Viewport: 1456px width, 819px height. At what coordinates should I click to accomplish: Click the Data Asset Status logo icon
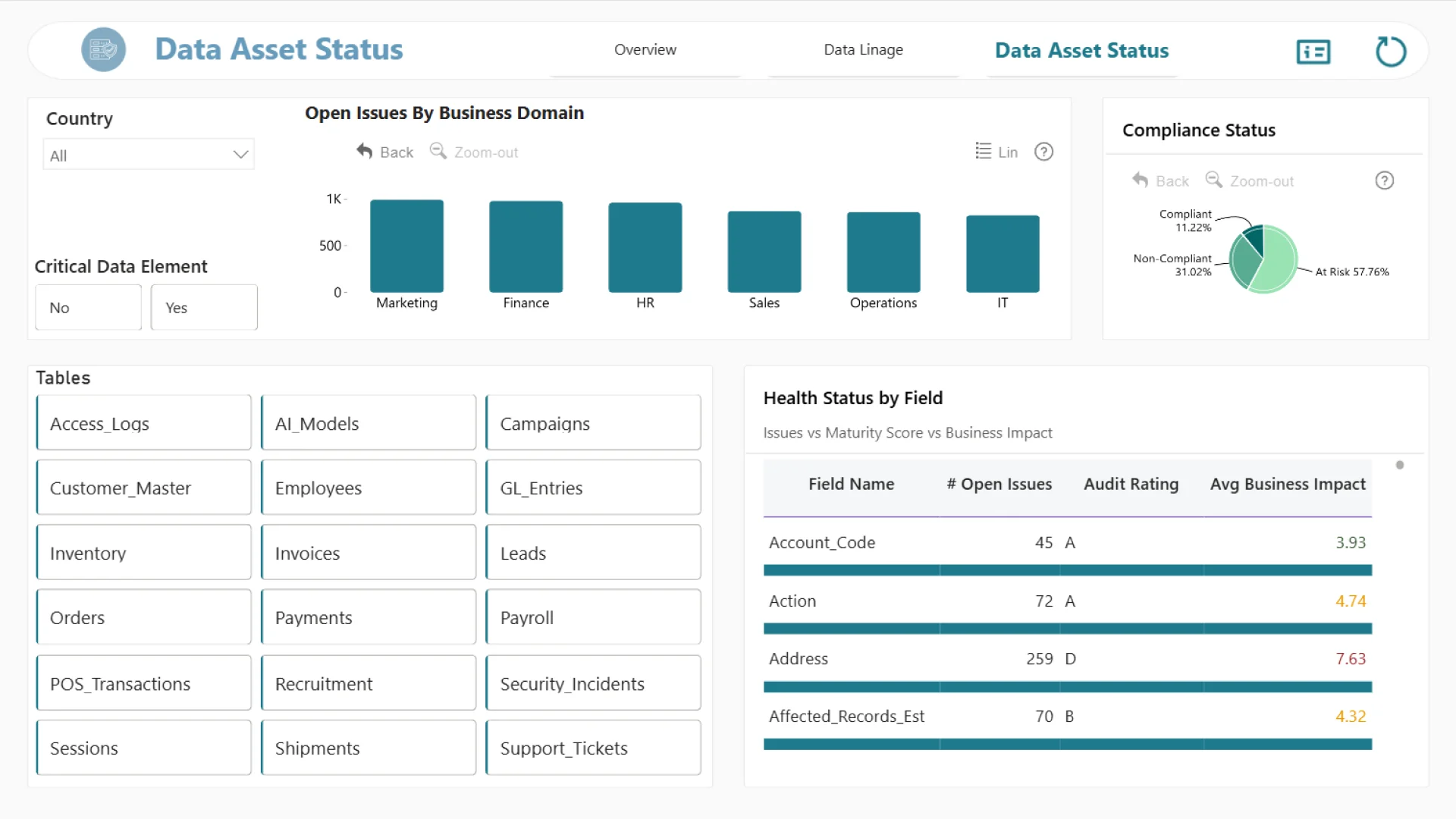click(x=103, y=50)
